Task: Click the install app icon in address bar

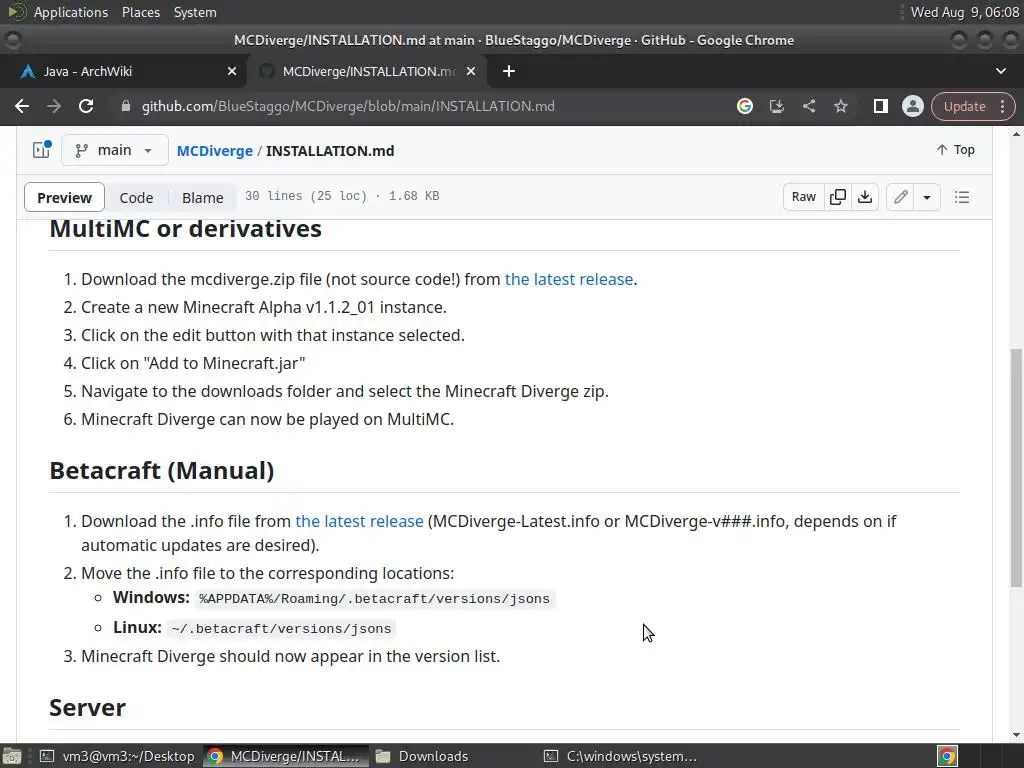Action: 776,106
